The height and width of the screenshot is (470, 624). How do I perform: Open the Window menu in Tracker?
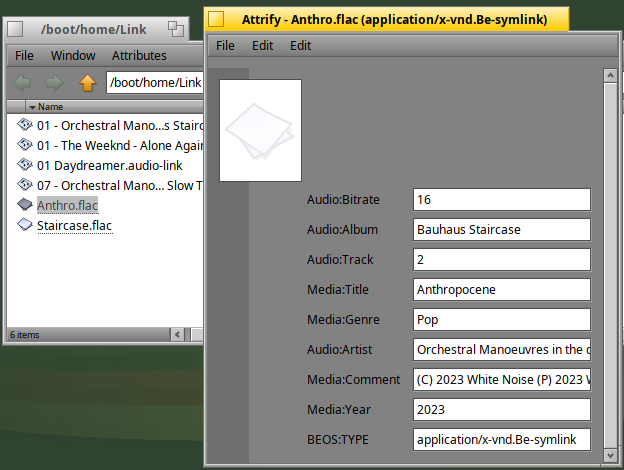point(73,55)
